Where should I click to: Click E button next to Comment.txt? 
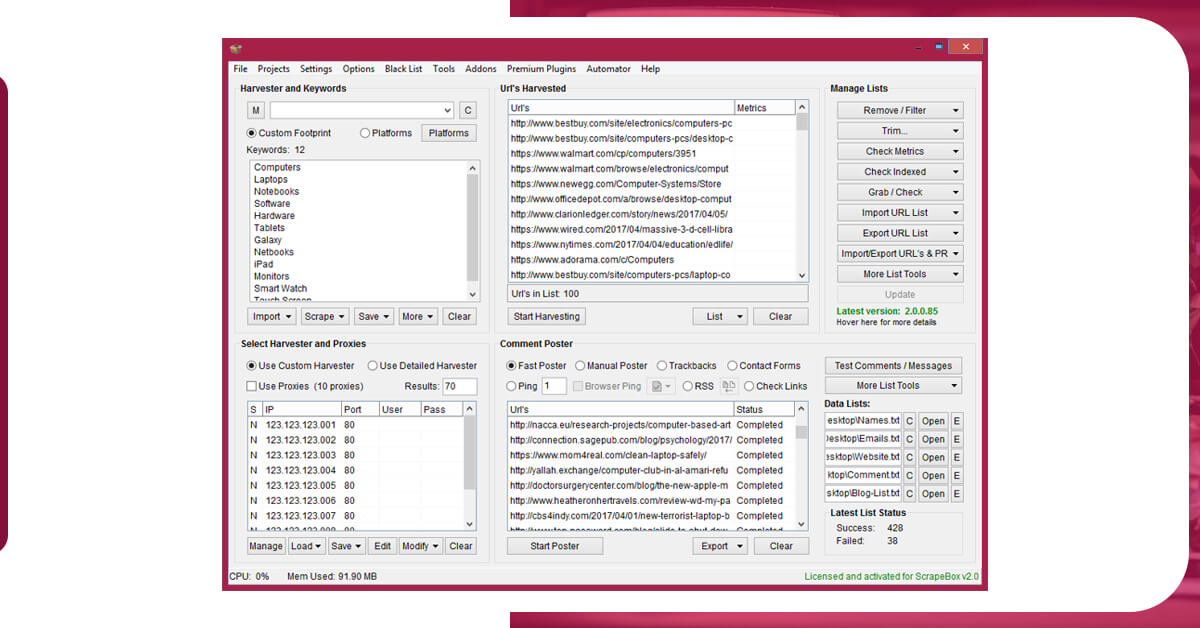pyautogui.click(x=957, y=475)
